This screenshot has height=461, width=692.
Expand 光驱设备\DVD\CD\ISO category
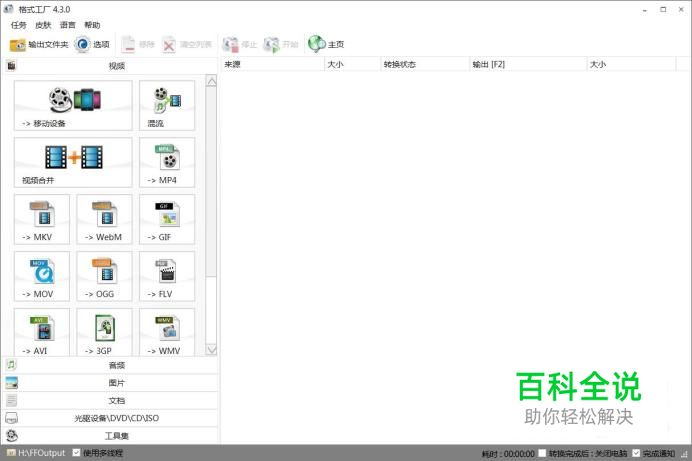point(110,418)
